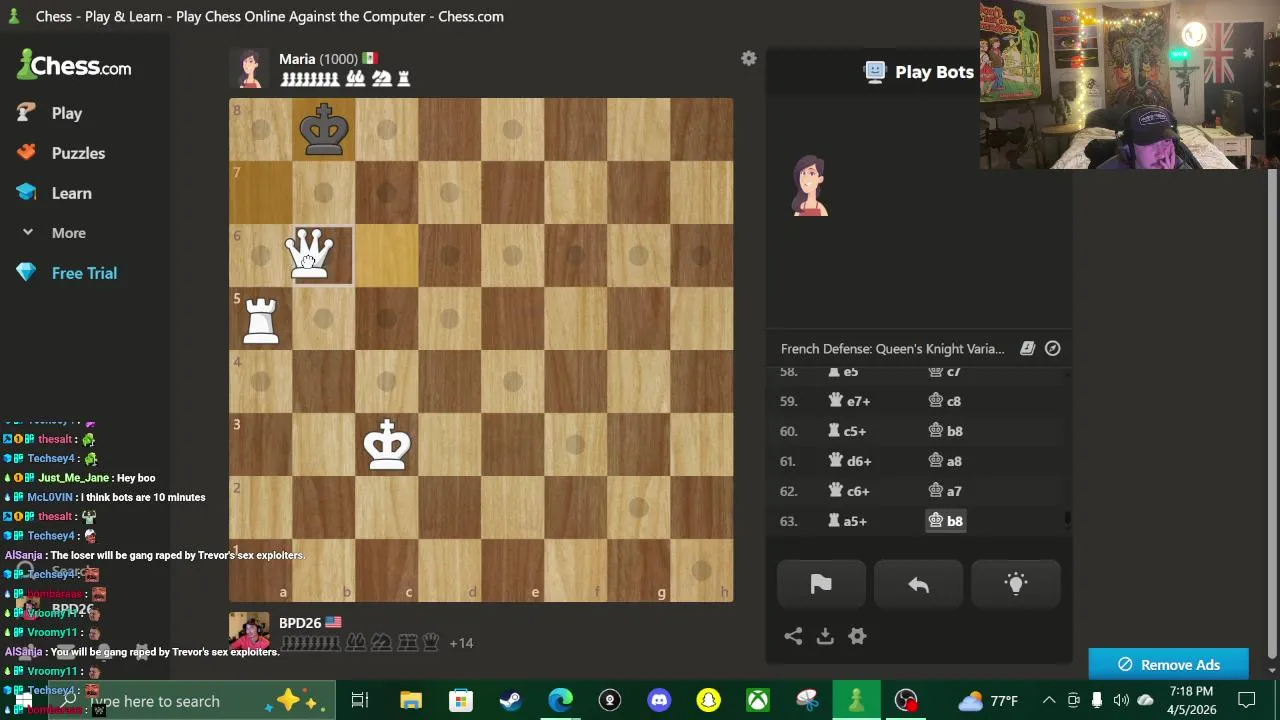This screenshot has height=720, width=1280.
Task: Jump to move 61 white d6+
Action: pyautogui.click(x=849, y=461)
